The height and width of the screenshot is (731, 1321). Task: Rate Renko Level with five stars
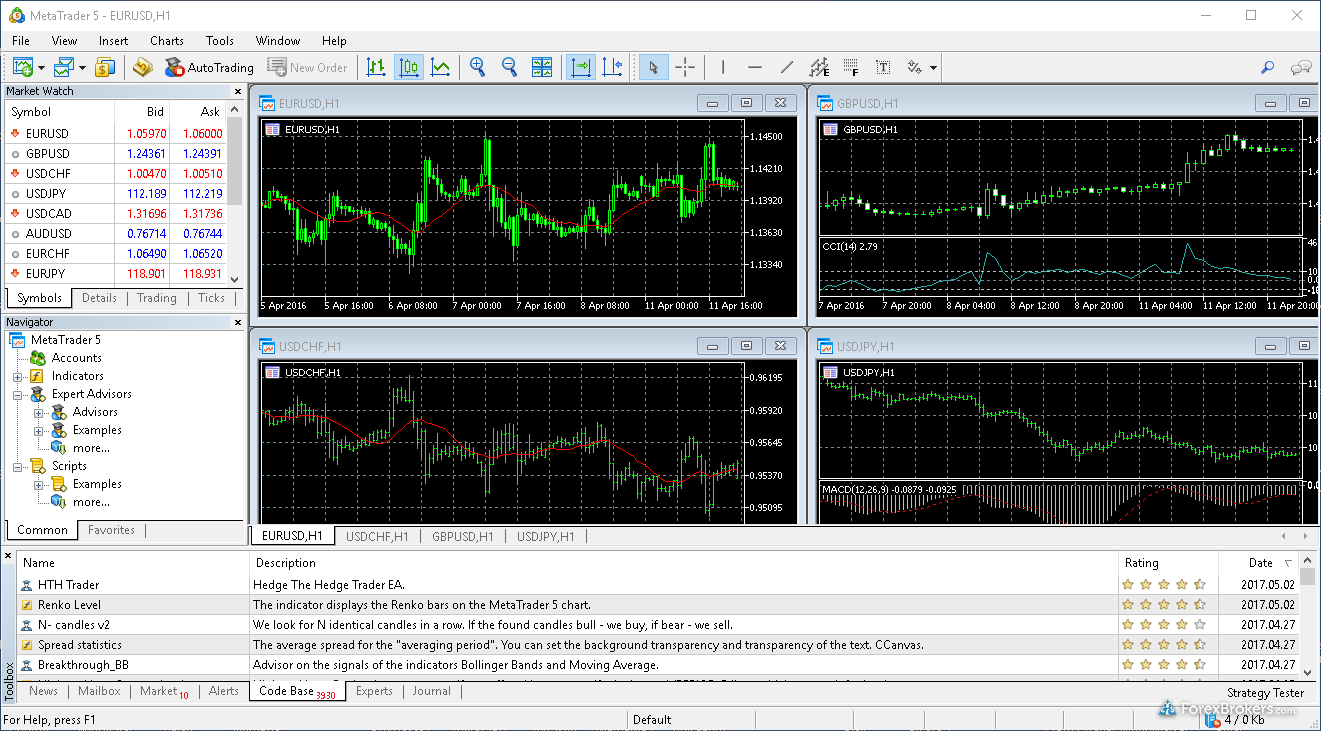tap(1197, 604)
